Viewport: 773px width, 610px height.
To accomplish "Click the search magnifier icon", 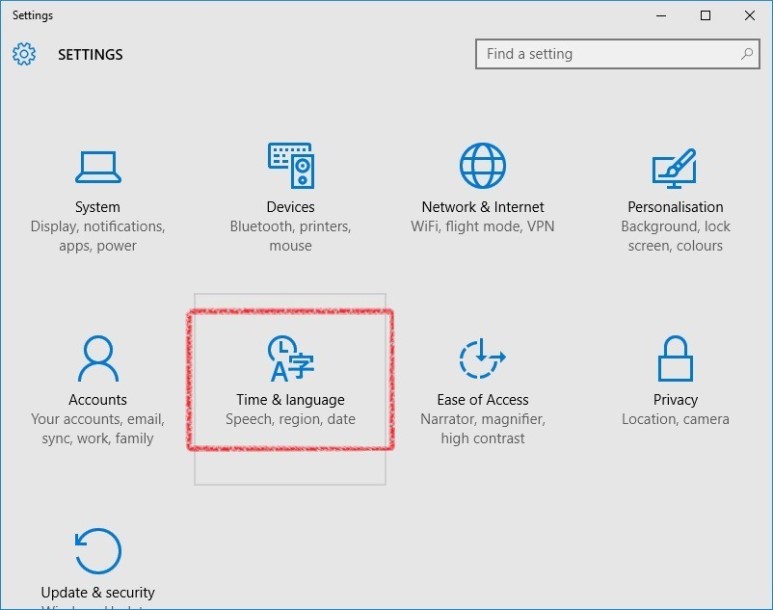I will pos(747,54).
